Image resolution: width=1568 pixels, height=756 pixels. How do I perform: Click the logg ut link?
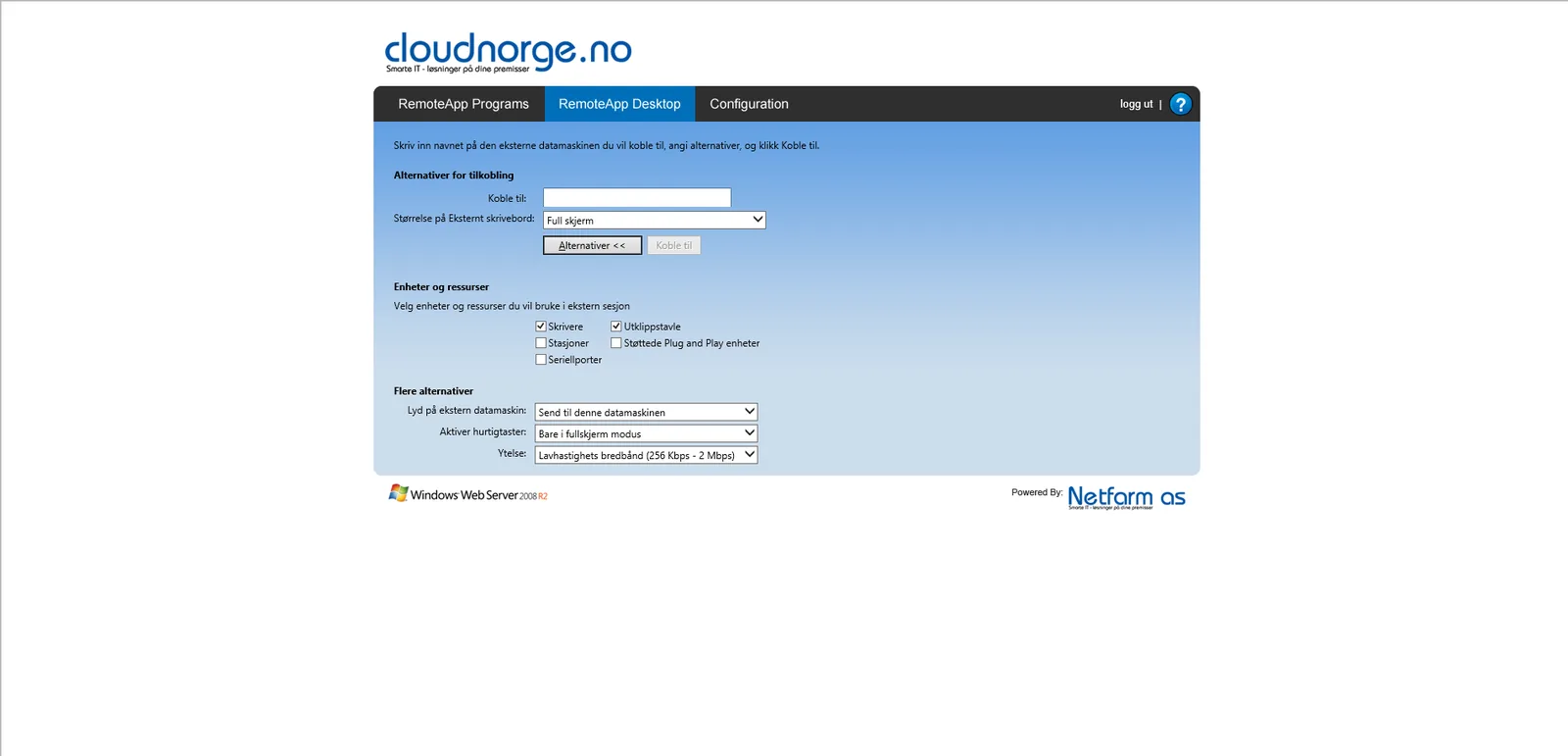[1137, 104]
